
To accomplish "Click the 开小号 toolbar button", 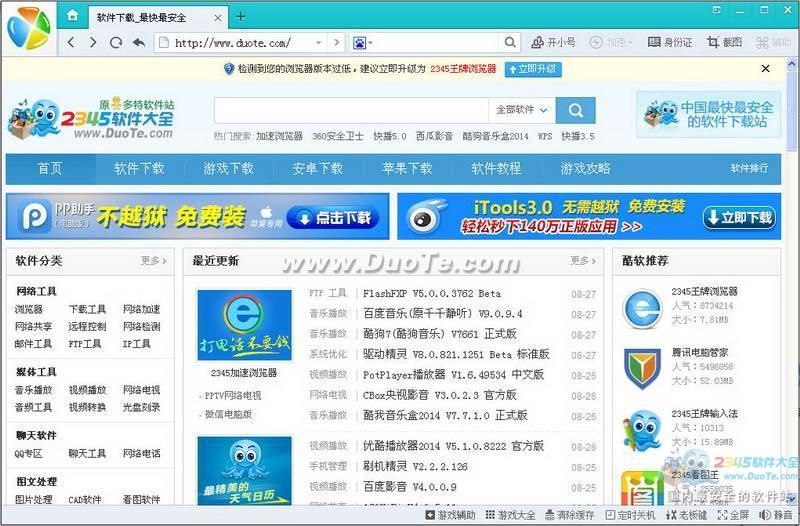I will pos(553,42).
